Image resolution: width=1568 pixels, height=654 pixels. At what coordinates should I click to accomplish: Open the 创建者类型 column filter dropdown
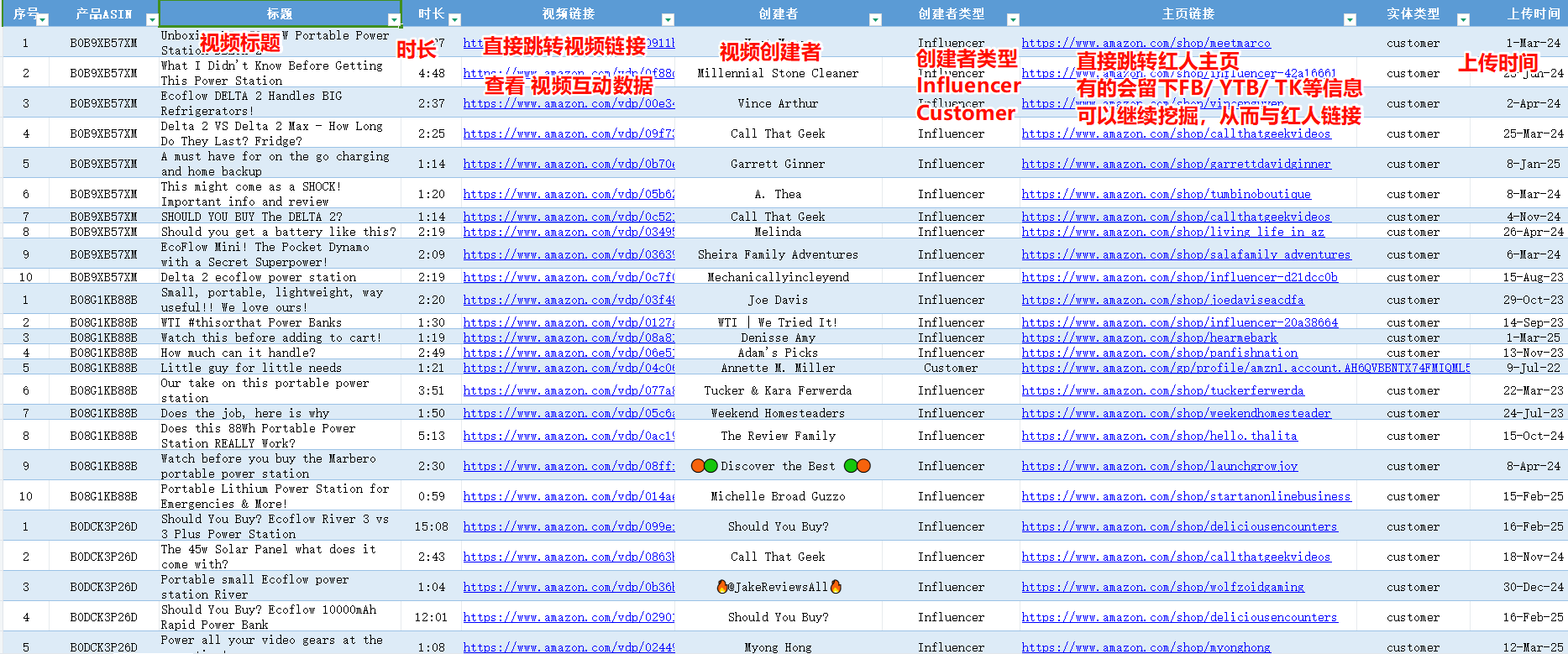click(x=1013, y=19)
